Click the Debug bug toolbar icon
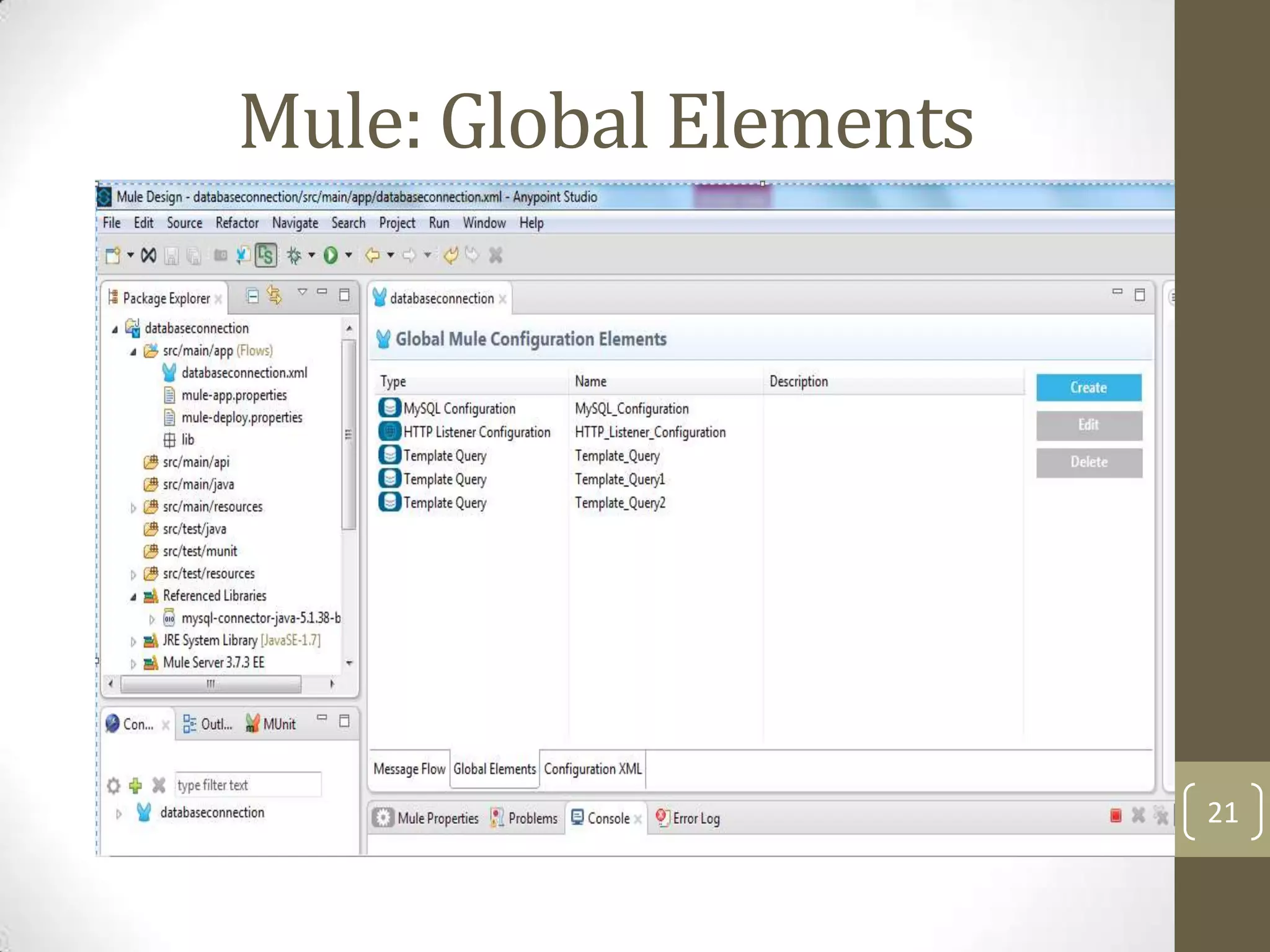1270x952 pixels. click(x=294, y=255)
